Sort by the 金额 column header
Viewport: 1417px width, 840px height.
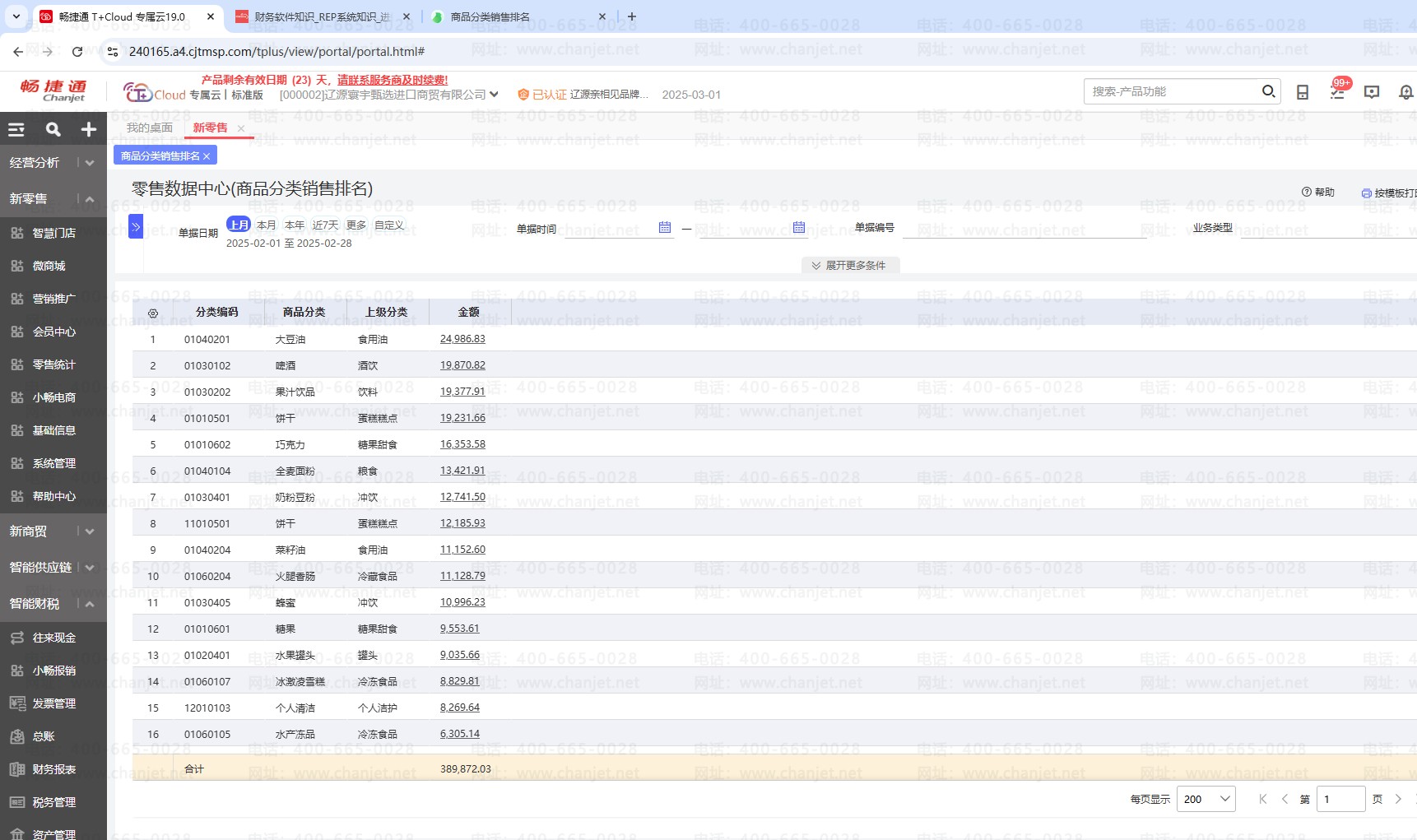click(x=469, y=312)
